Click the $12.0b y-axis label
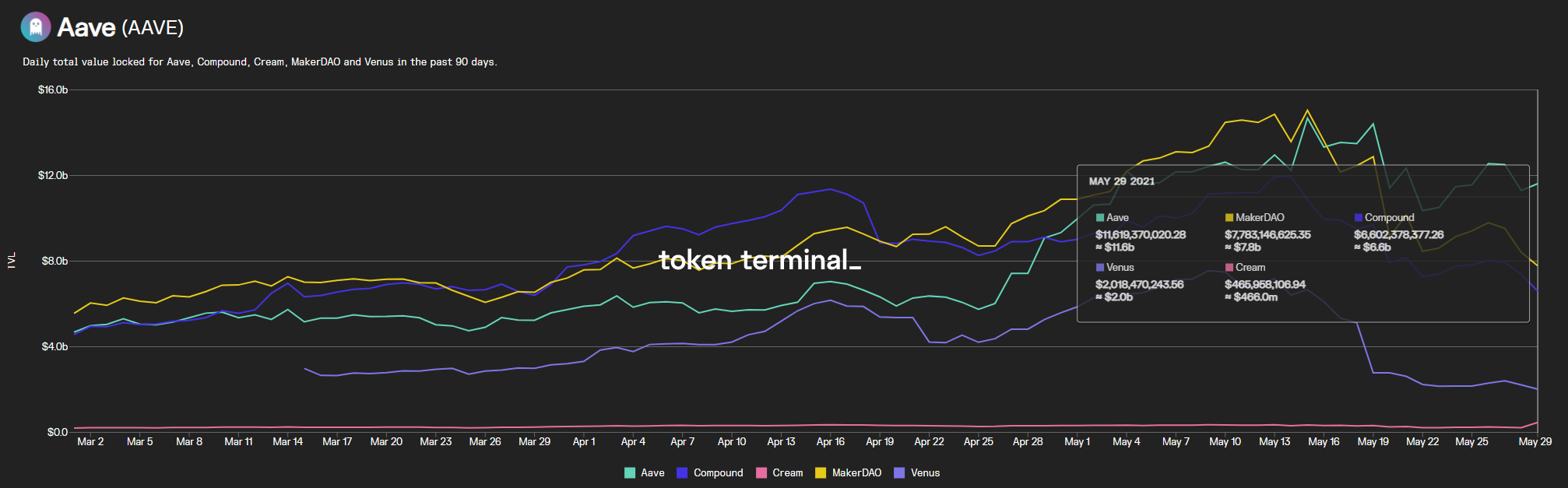The width and height of the screenshot is (1568, 488). click(53, 176)
